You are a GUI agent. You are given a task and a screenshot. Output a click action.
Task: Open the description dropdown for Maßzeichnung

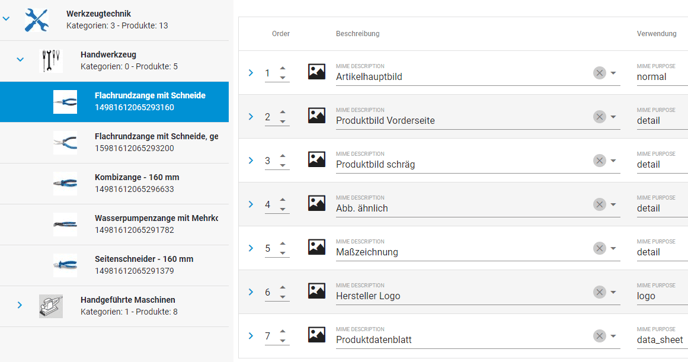(613, 248)
